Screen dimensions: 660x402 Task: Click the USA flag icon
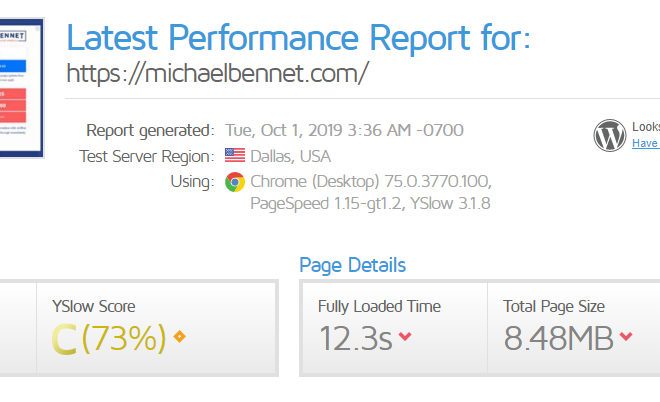click(x=235, y=155)
